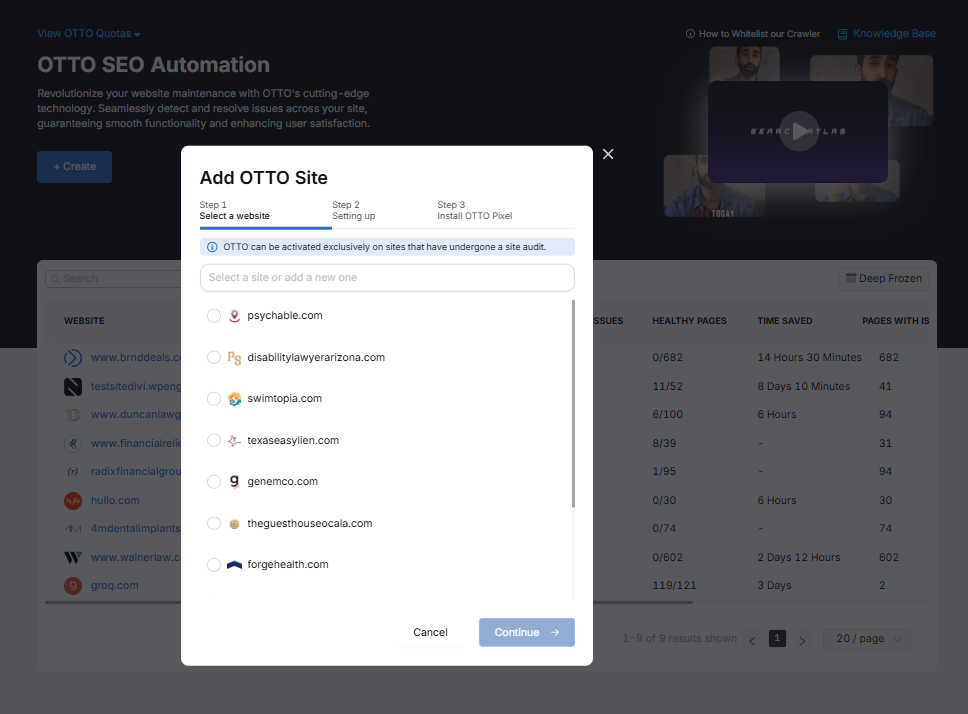The height and width of the screenshot is (714, 968).
Task: Click the swimtopia.com favicon
Action: pos(234,399)
